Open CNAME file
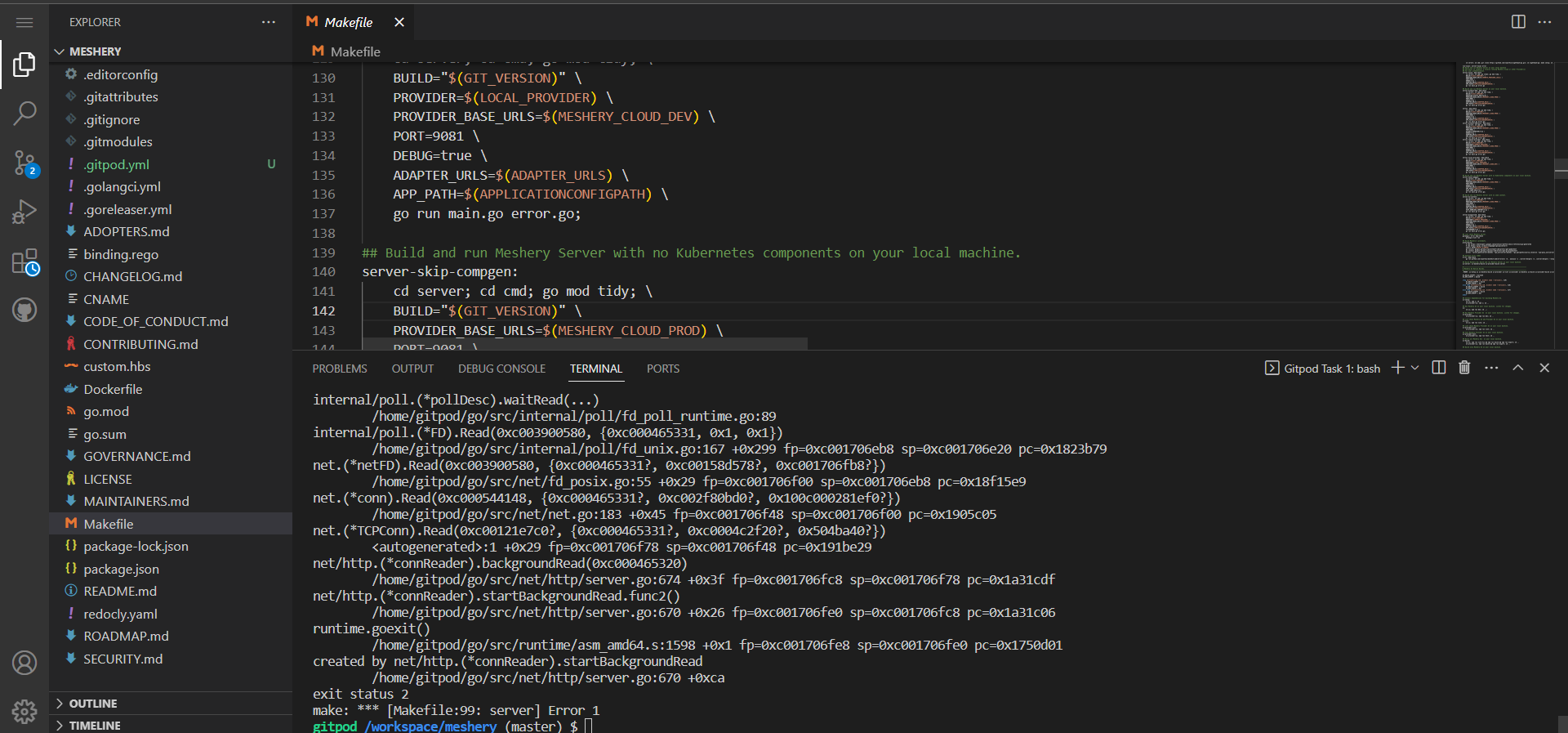1568x733 pixels. [x=171, y=299]
